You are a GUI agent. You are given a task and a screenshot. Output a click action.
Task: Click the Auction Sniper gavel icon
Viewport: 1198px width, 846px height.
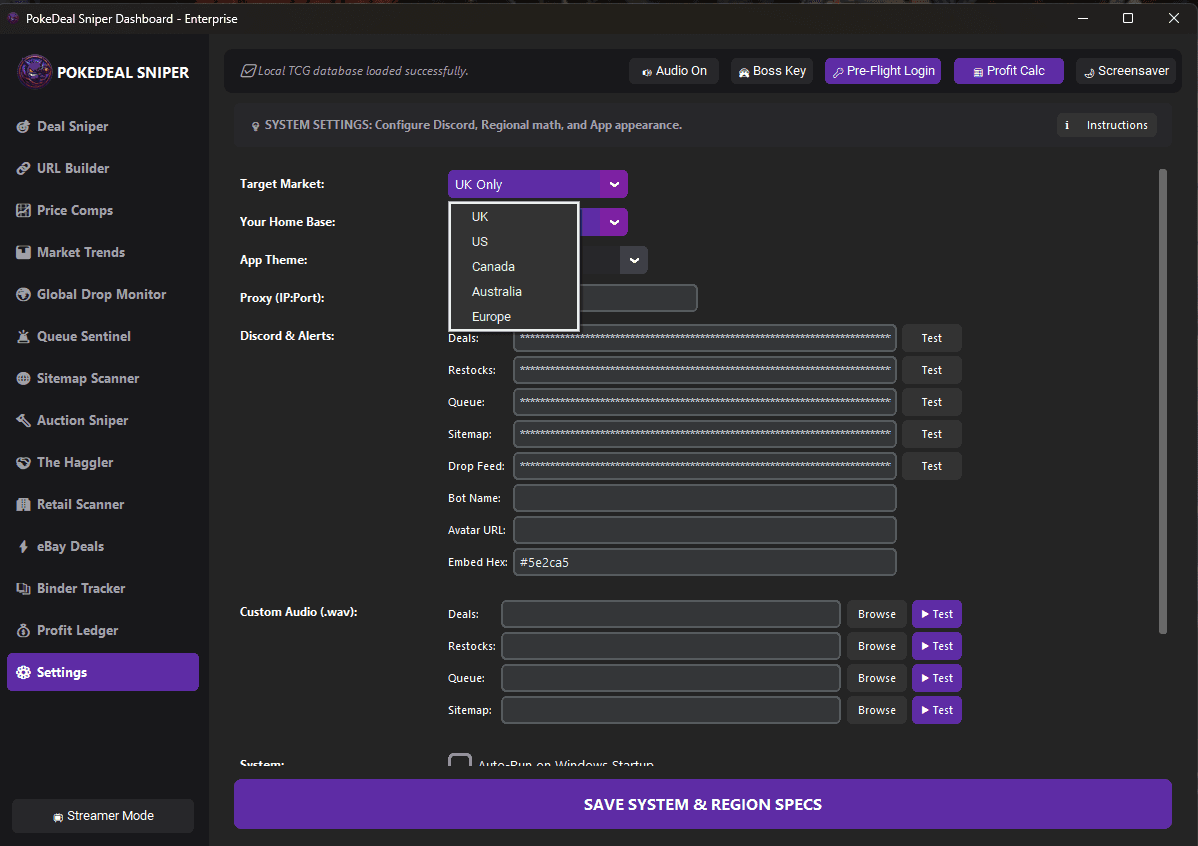tap(24, 421)
